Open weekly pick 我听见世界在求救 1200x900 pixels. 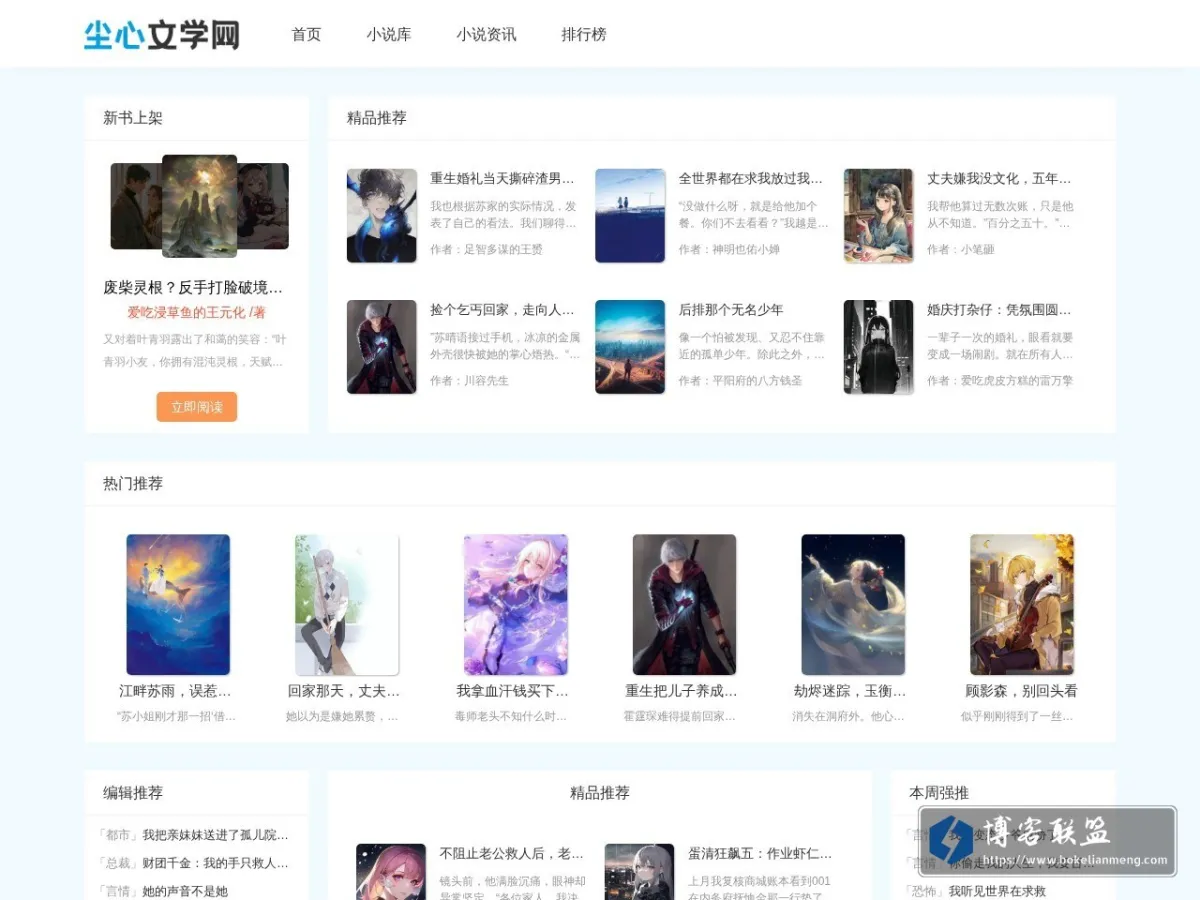tap(997, 891)
